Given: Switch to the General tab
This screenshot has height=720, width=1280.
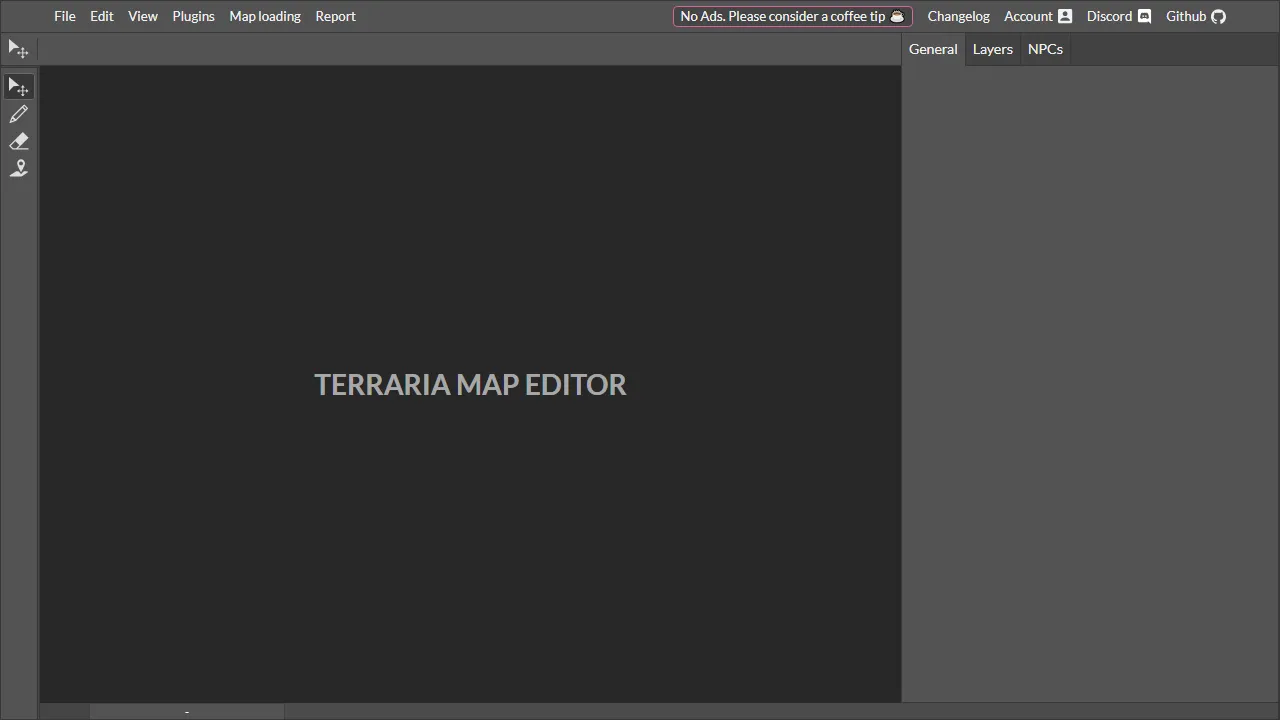Looking at the screenshot, I should pos(932,49).
